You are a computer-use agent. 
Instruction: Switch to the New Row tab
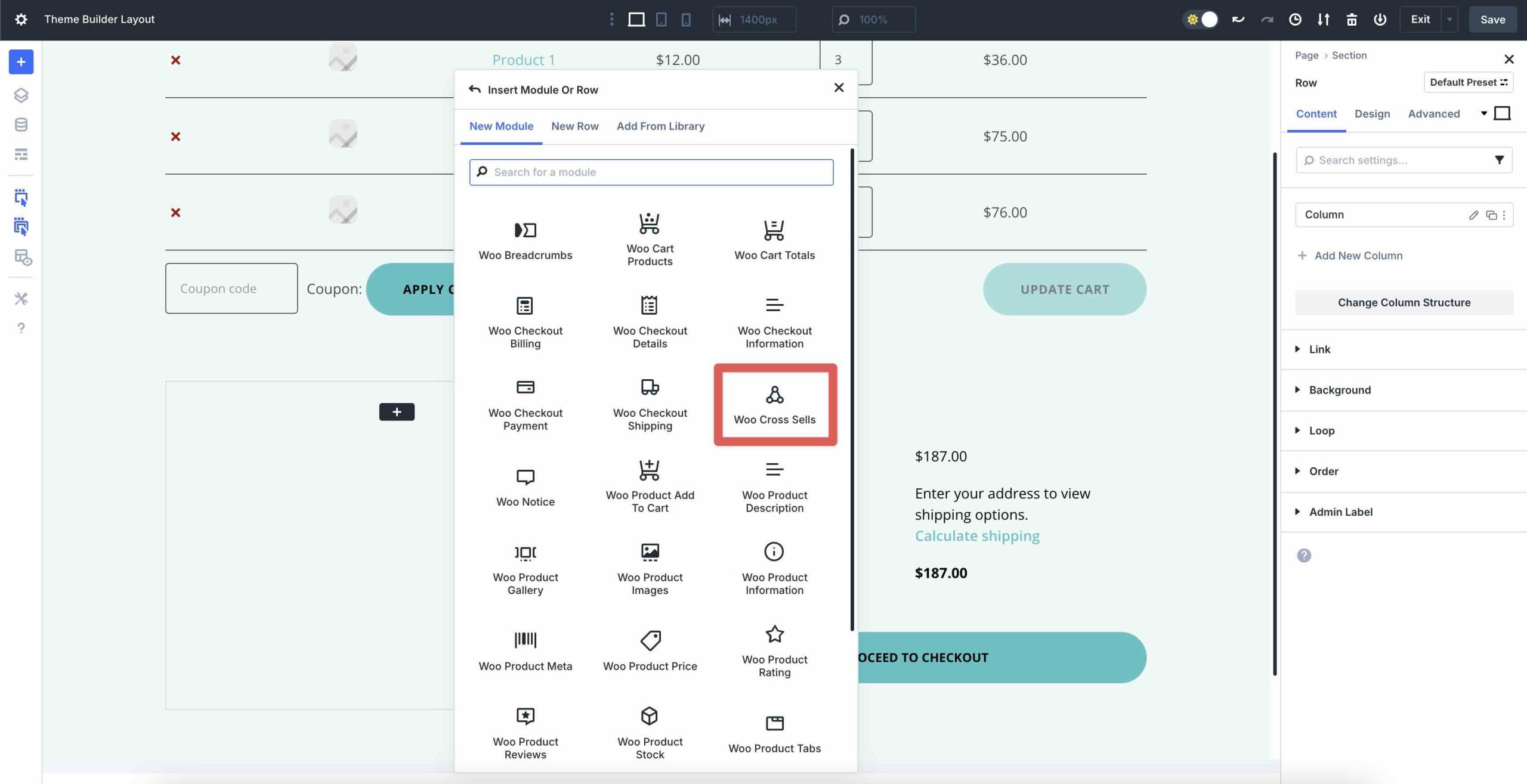(x=574, y=126)
